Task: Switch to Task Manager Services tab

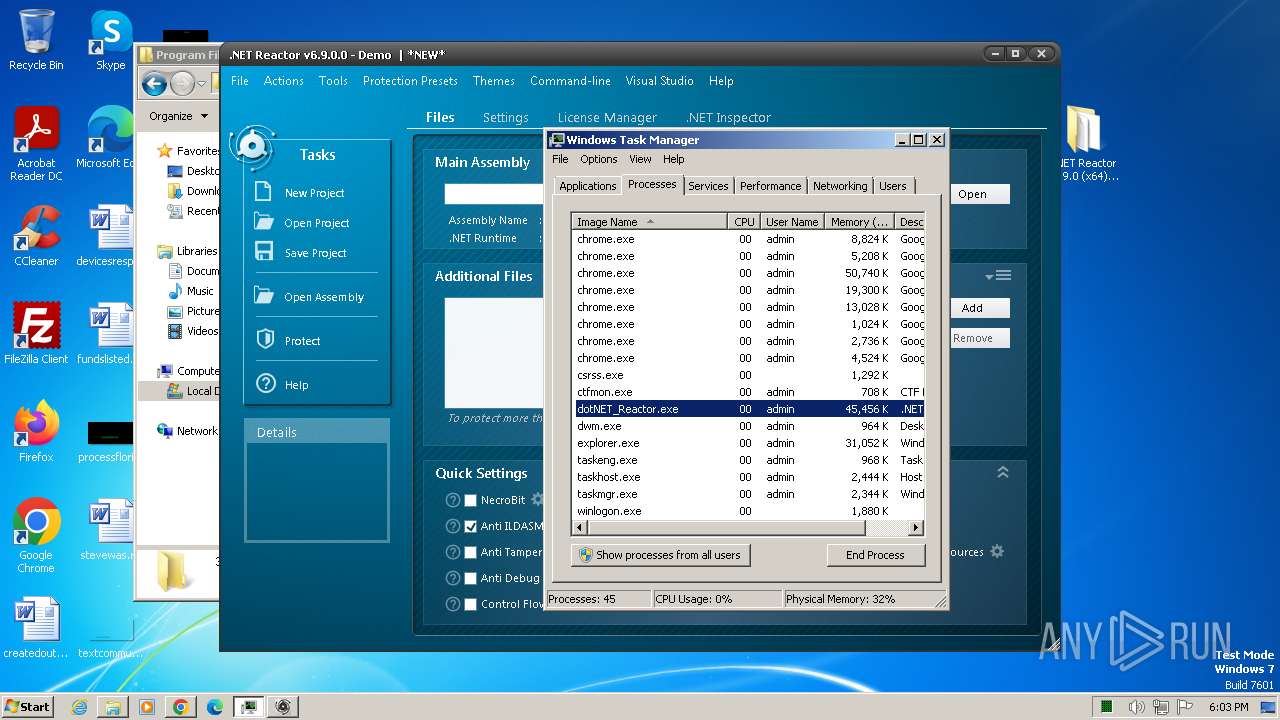Action: pyautogui.click(x=708, y=186)
